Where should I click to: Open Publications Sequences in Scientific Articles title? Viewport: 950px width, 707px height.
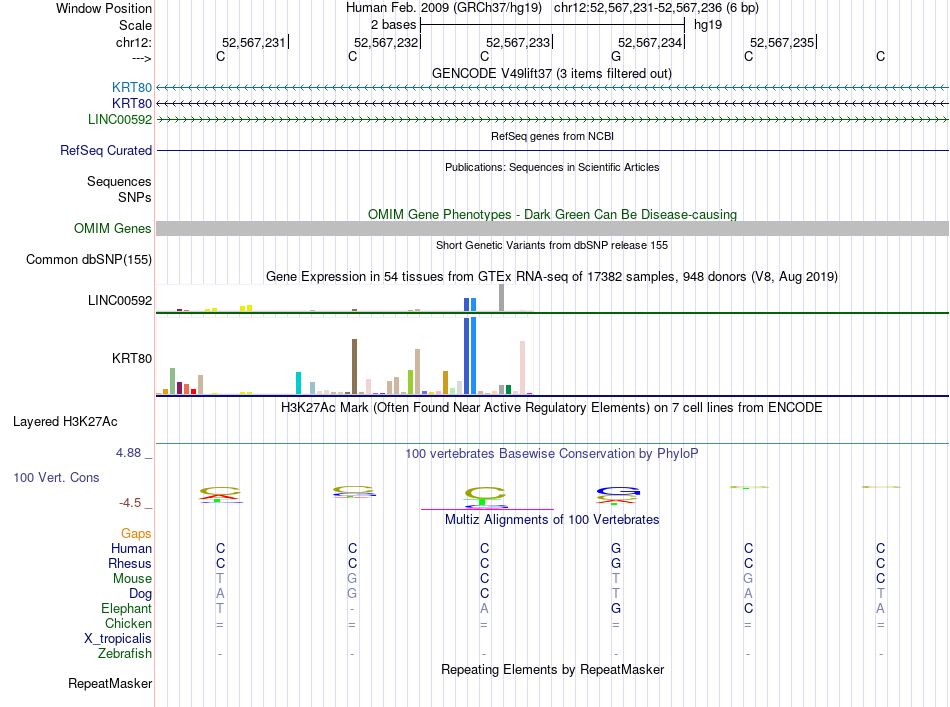pyautogui.click(x=552, y=167)
